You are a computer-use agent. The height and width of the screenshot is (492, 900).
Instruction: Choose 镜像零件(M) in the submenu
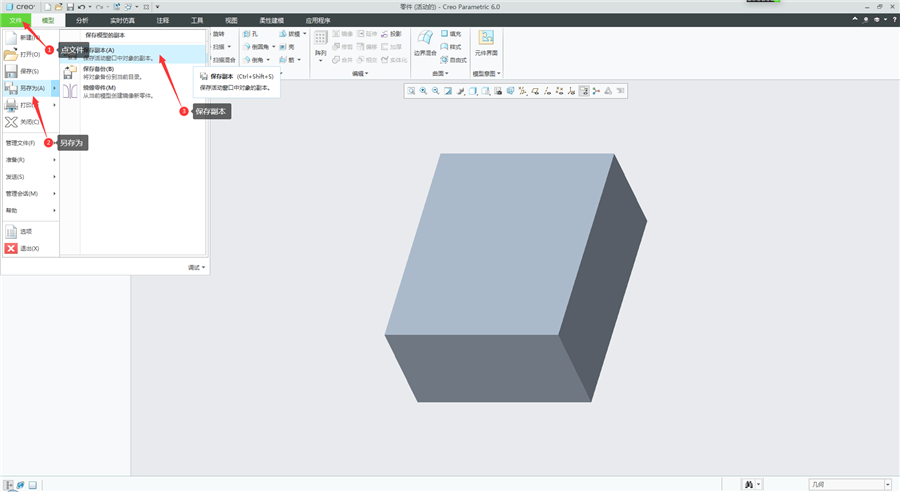pyautogui.click(x=133, y=92)
